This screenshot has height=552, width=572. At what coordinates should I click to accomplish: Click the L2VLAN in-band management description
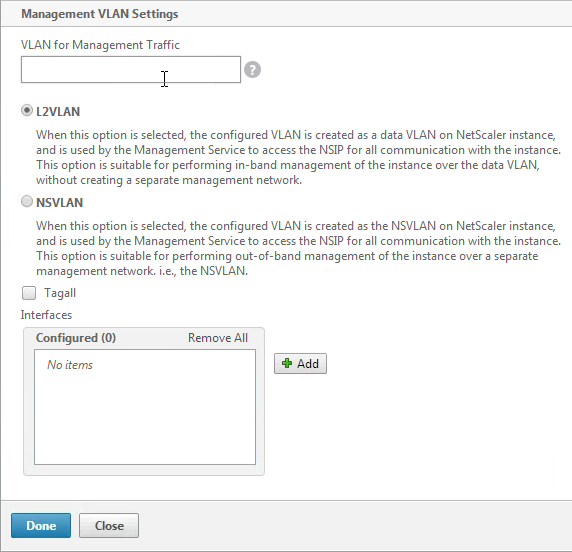[298, 157]
